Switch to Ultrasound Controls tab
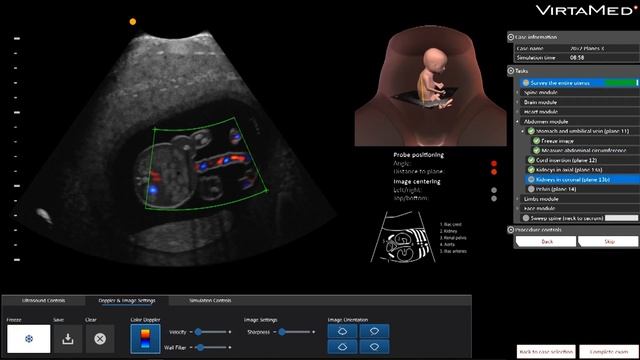The height and width of the screenshot is (360, 640). (43, 300)
